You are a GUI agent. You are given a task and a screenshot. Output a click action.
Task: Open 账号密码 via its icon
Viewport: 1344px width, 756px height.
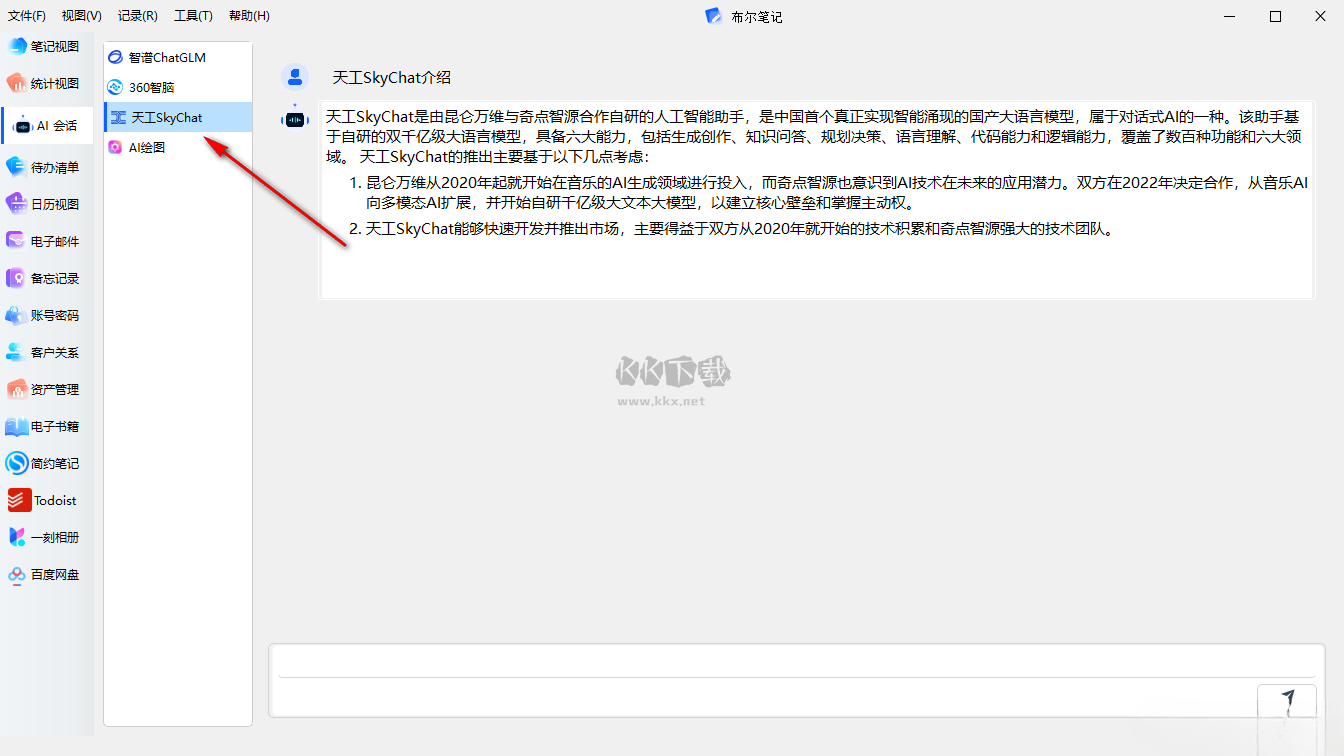tap(17, 315)
